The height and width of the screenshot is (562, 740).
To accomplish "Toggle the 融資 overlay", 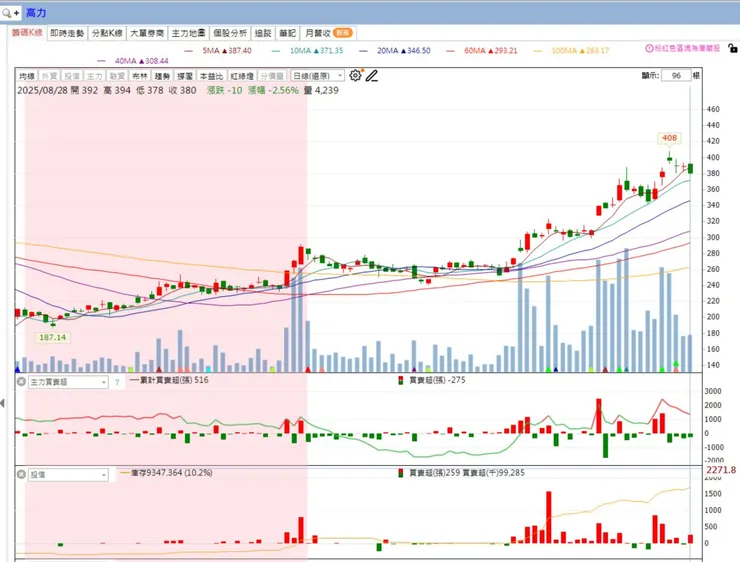I will (117, 76).
